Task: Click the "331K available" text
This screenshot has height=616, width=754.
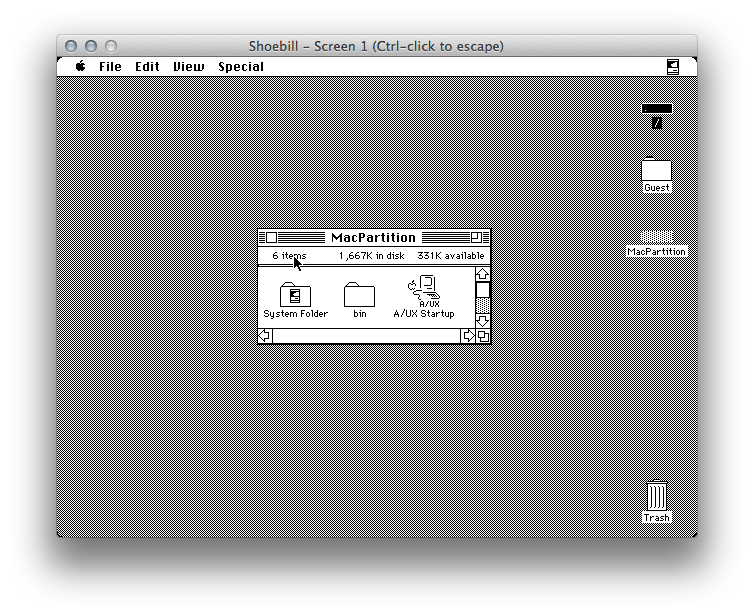Action: tap(451, 256)
